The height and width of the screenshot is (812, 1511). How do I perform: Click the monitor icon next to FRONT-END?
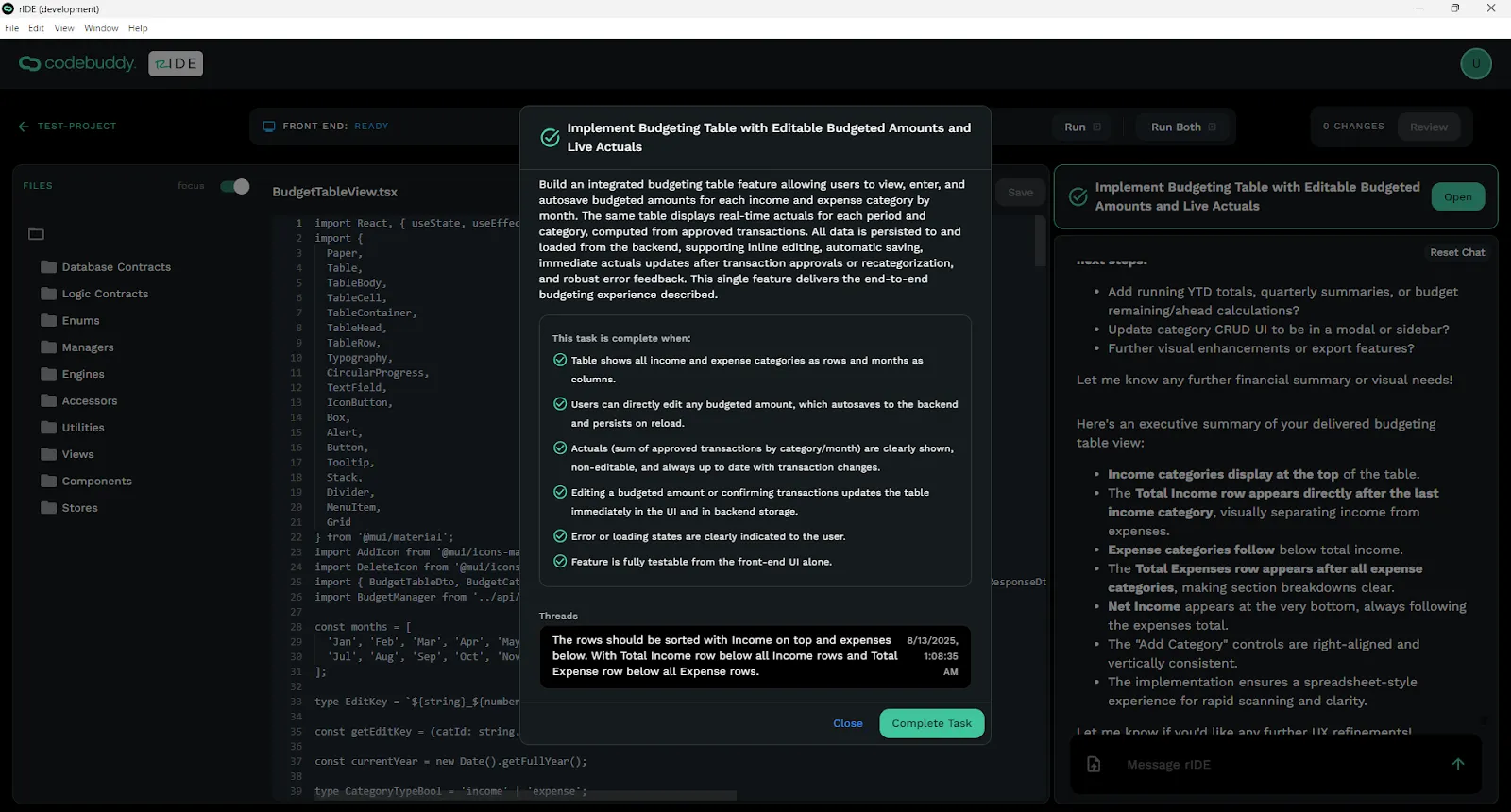click(x=269, y=127)
